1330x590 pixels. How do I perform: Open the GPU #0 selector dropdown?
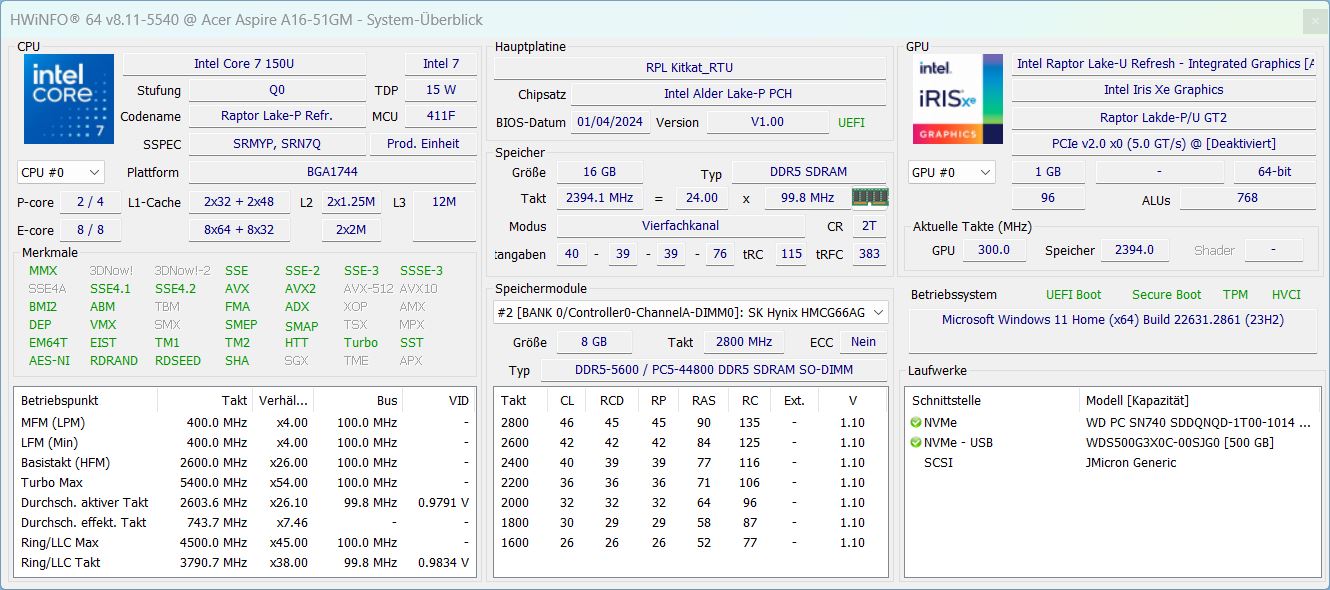(952, 172)
